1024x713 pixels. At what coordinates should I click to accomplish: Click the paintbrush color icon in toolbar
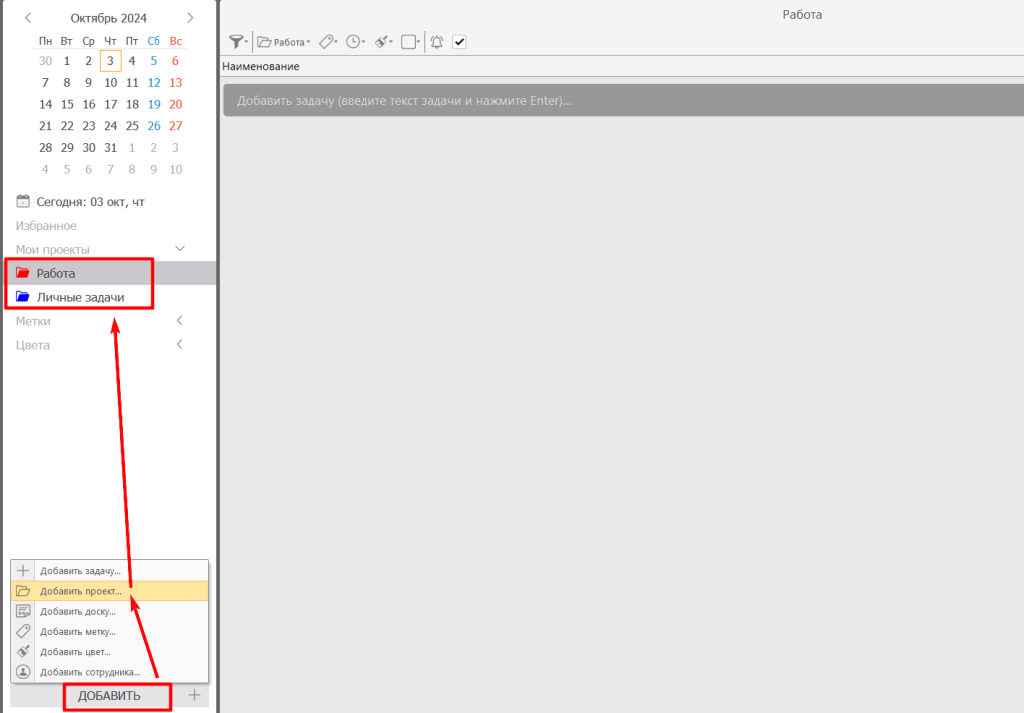click(382, 42)
